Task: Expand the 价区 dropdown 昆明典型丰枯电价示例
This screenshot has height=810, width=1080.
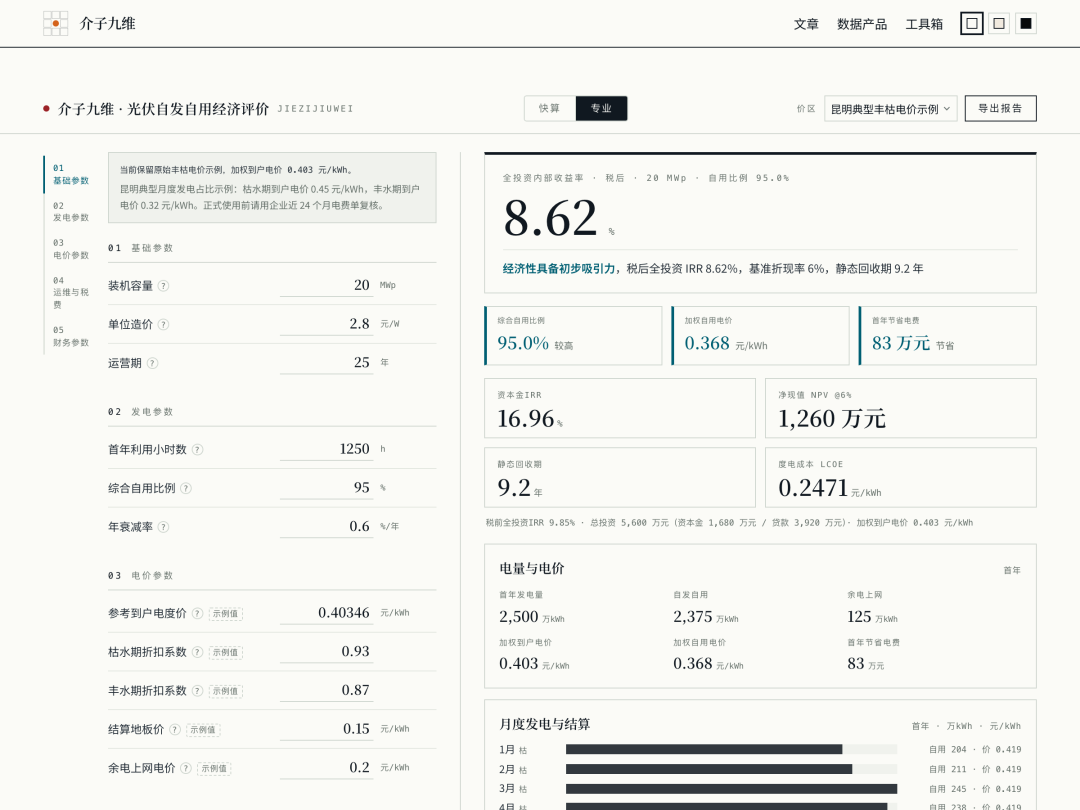Action: [891, 109]
